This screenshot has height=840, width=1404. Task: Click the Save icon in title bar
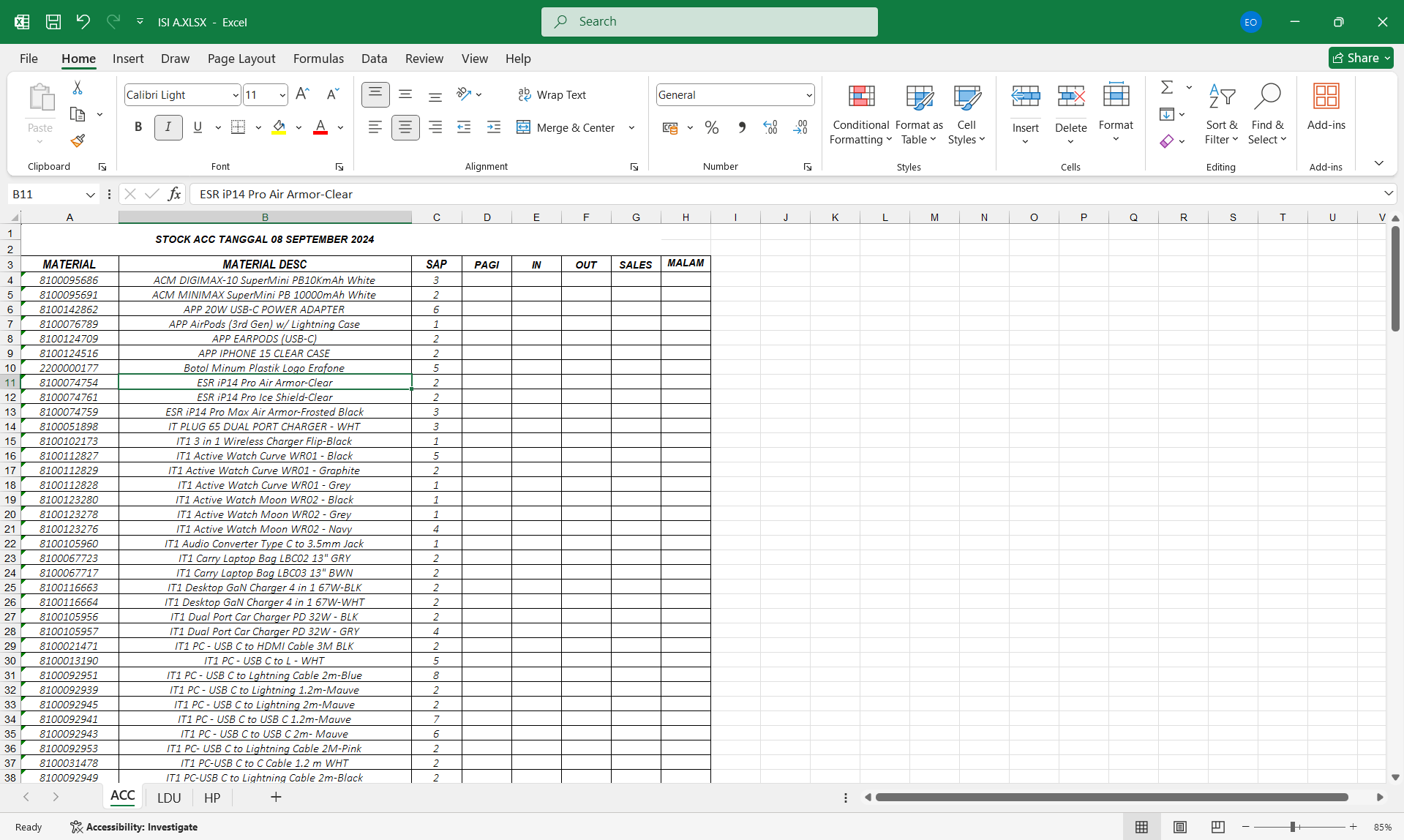[53, 22]
